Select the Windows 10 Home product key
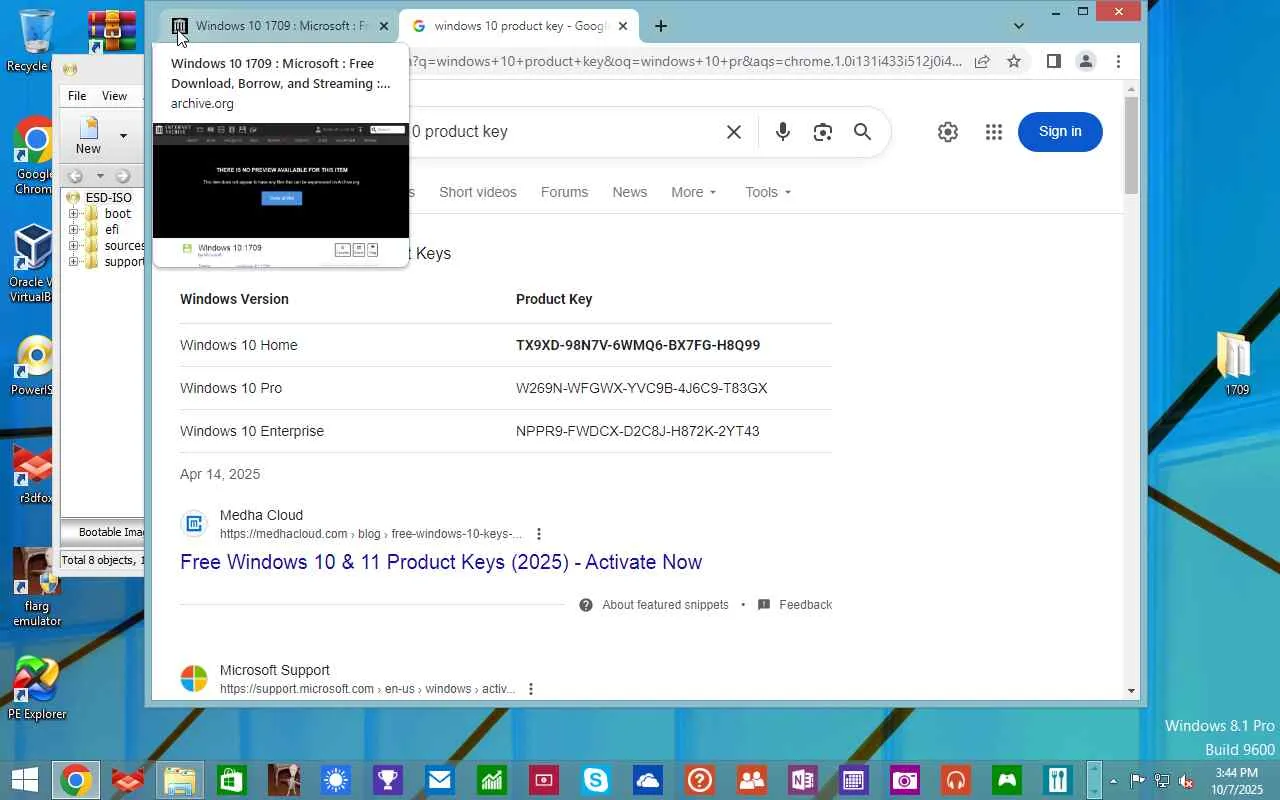1280x800 pixels. coord(638,345)
